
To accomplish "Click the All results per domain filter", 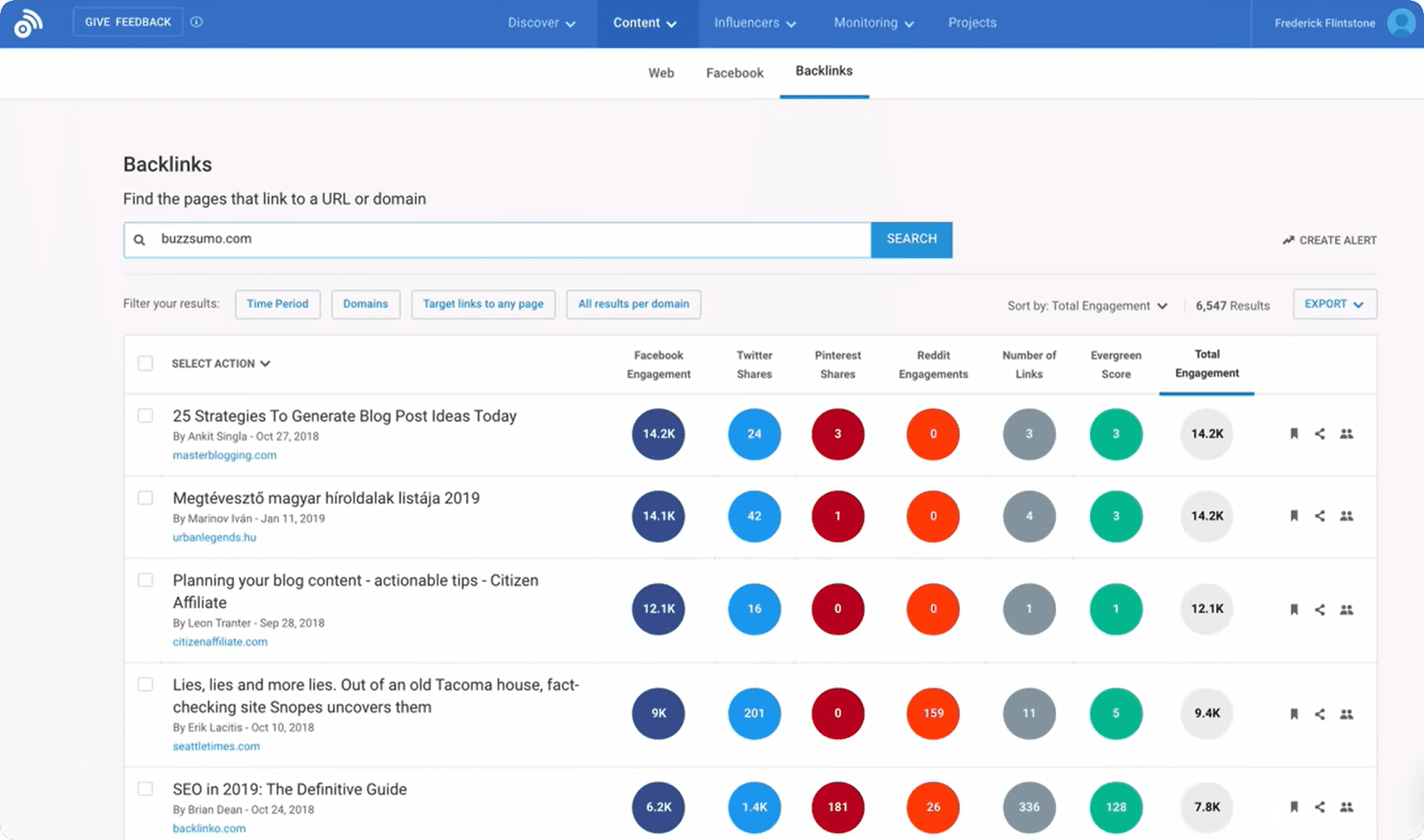I will click(x=633, y=304).
